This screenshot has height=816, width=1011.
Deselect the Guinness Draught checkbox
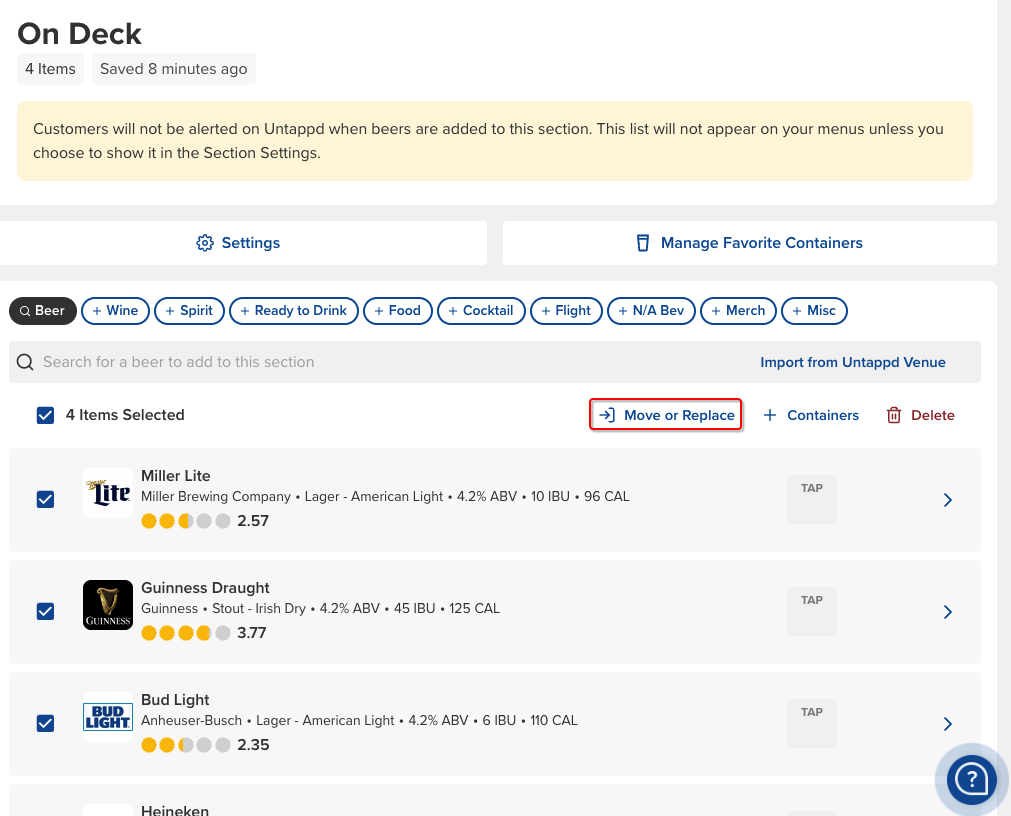tap(45, 611)
